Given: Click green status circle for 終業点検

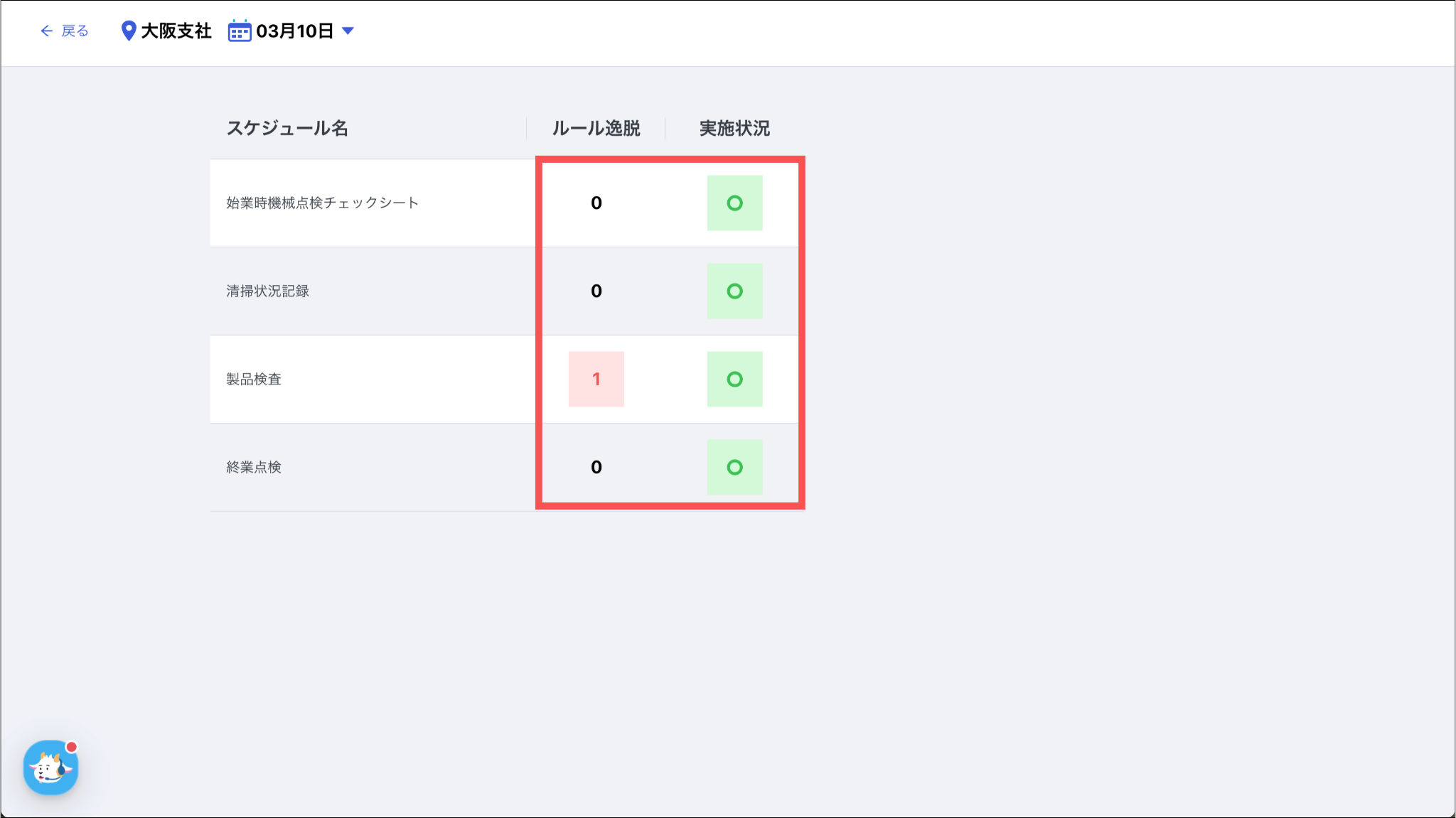Looking at the screenshot, I should coord(734,468).
